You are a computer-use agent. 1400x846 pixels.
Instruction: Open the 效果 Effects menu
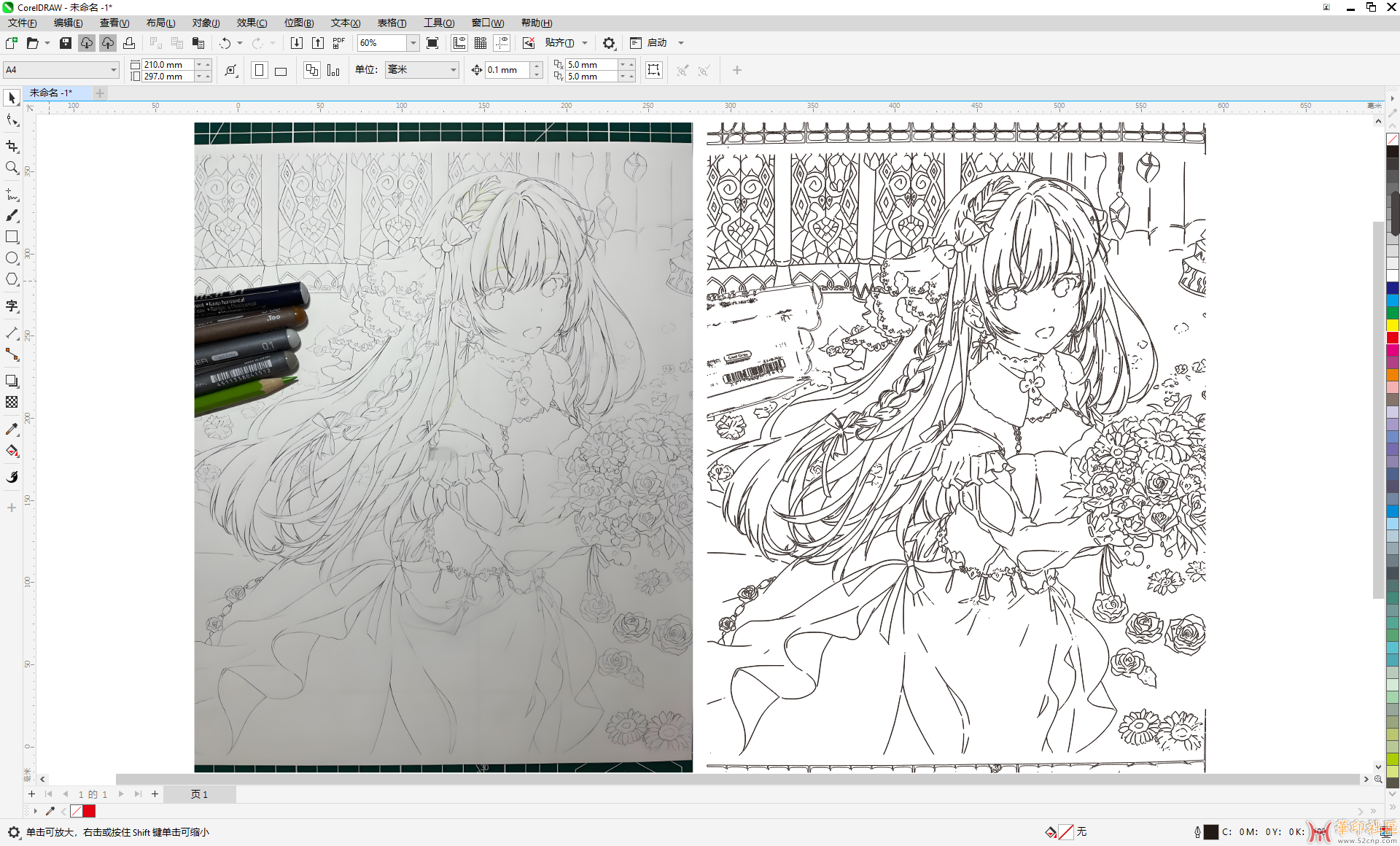(252, 23)
